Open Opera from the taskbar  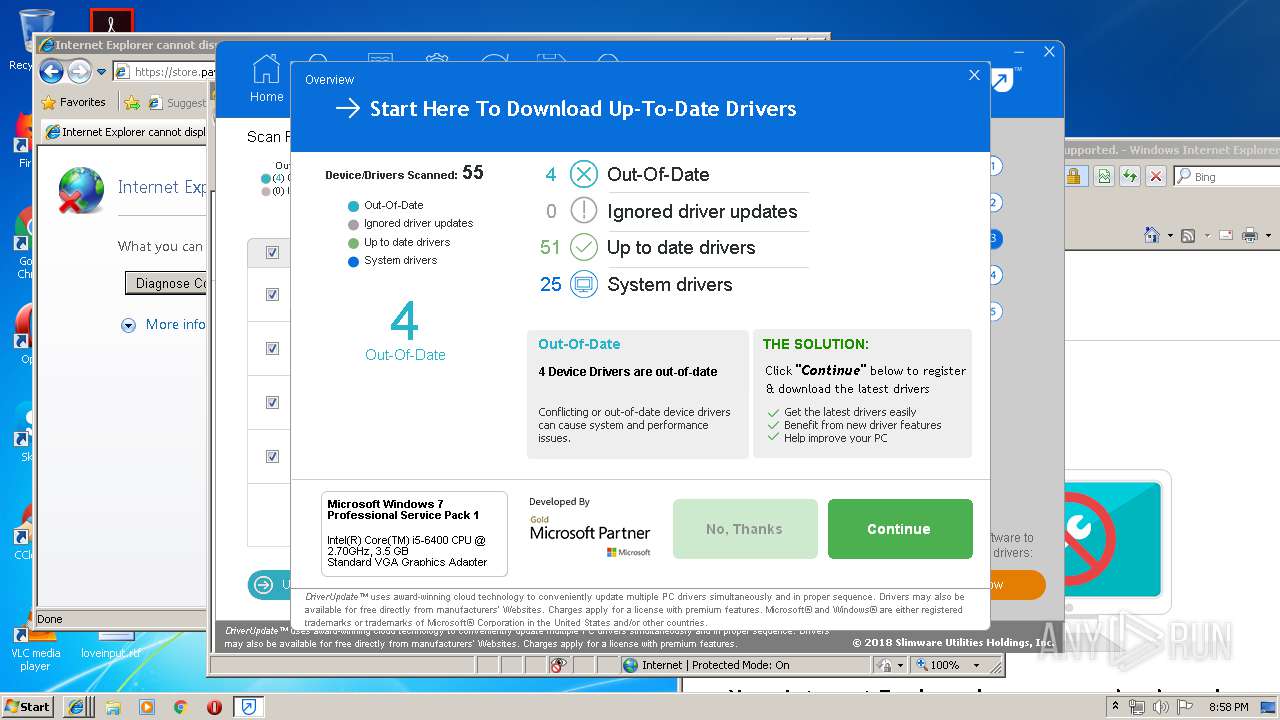(x=214, y=707)
